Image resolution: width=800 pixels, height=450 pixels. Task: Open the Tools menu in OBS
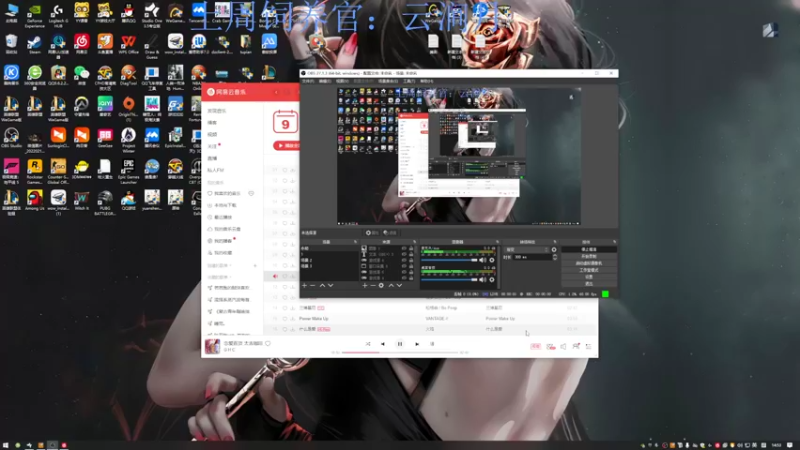409,81
